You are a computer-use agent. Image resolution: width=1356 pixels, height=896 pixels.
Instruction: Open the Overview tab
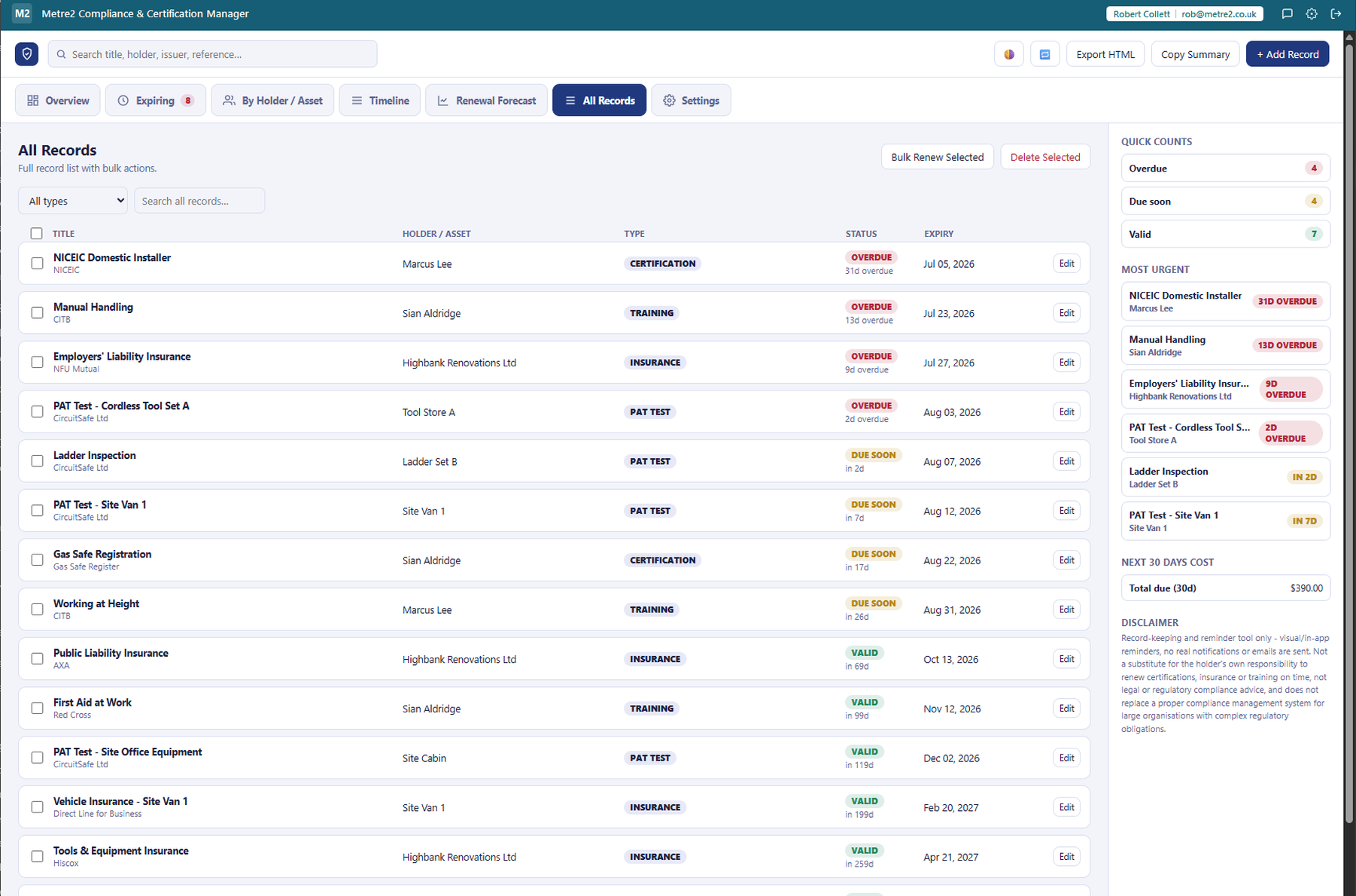(x=58, y=100)
